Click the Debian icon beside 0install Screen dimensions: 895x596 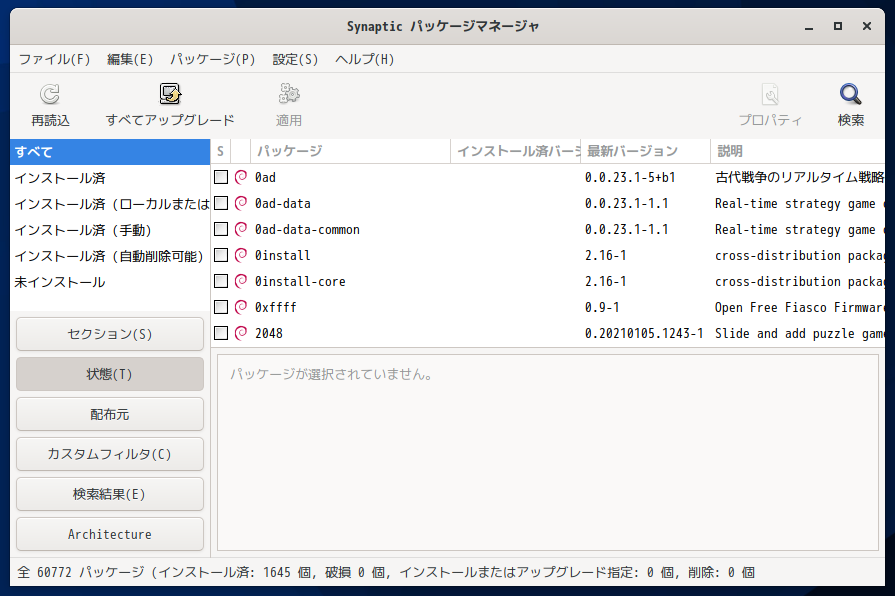click(x=241, y=255)
